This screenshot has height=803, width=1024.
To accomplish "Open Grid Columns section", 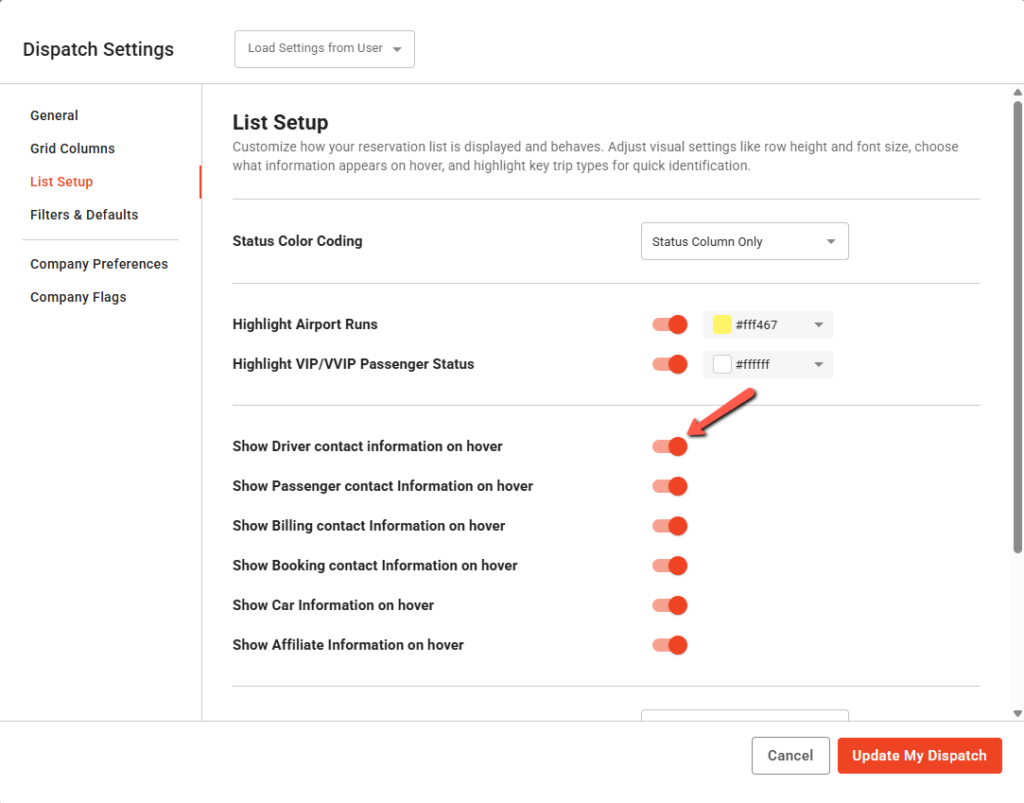I will point(72,149).
